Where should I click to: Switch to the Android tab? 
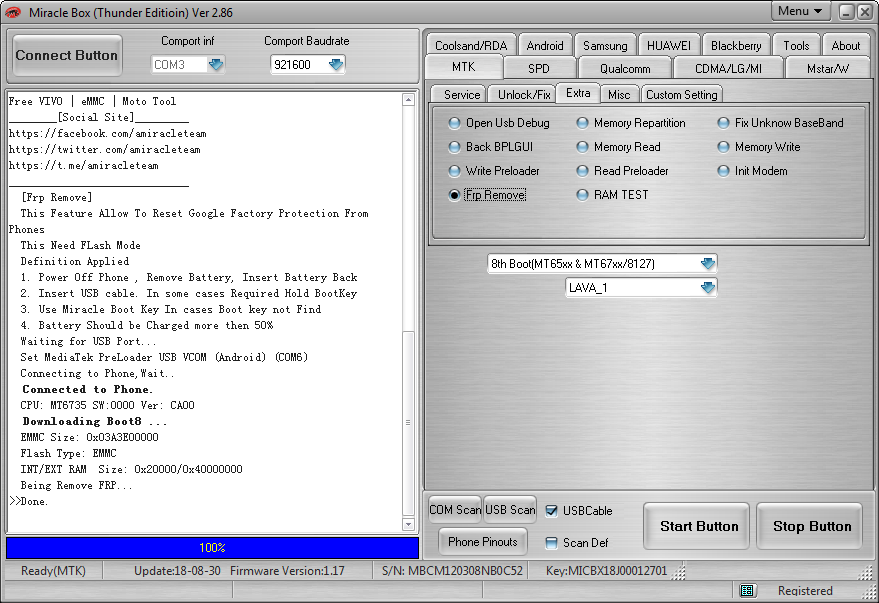[545, 45]
